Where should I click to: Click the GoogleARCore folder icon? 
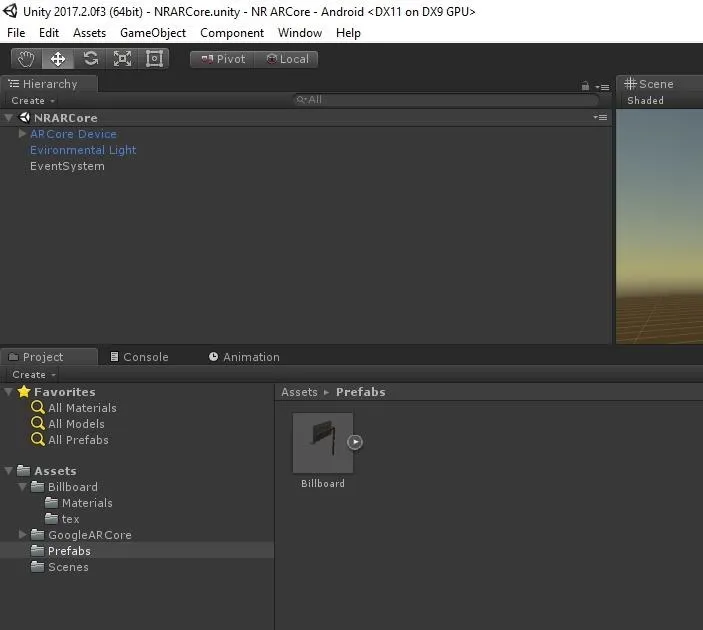37,534
